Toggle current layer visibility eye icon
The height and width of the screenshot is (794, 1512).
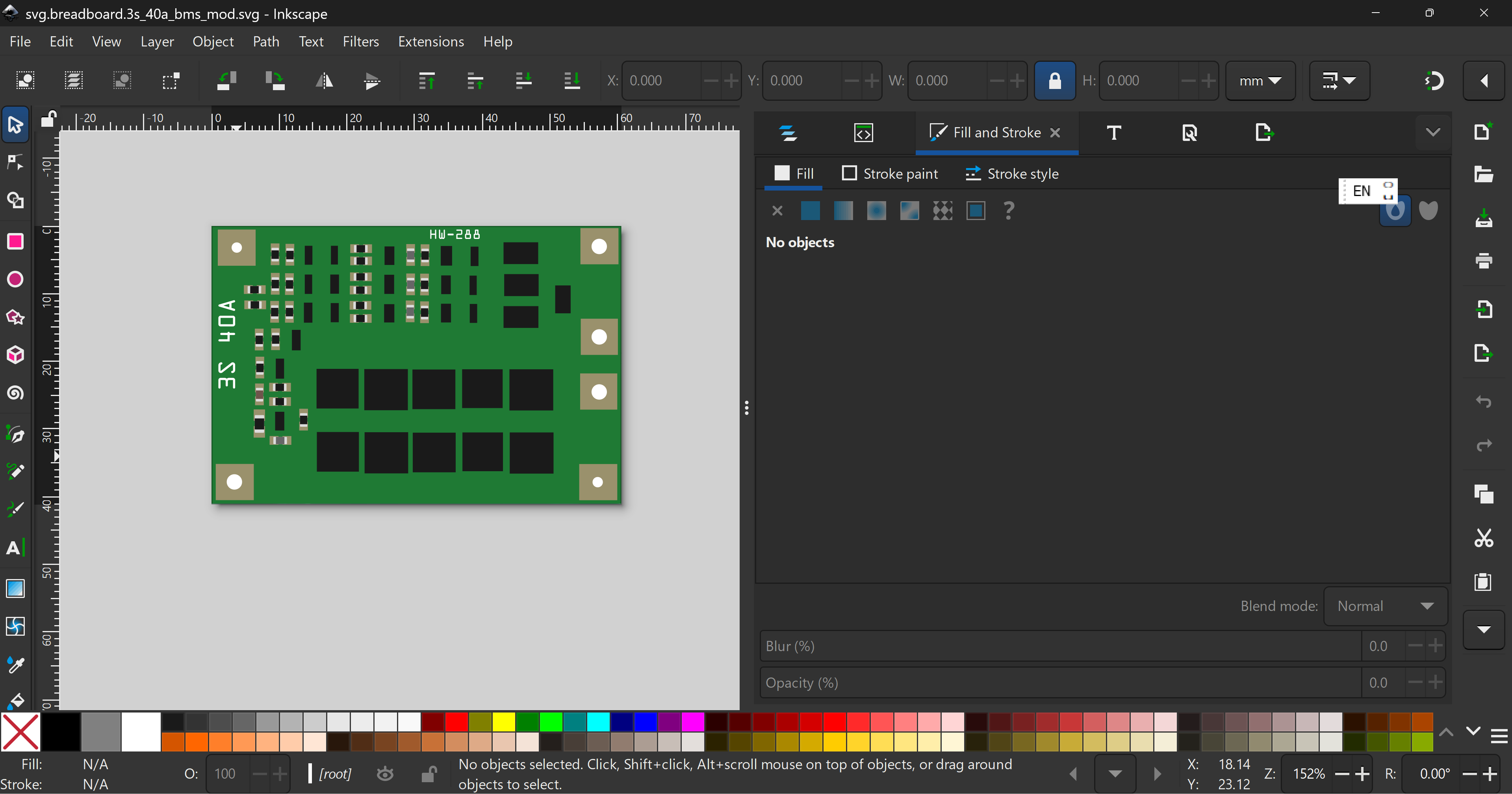(x=385, y=774)
